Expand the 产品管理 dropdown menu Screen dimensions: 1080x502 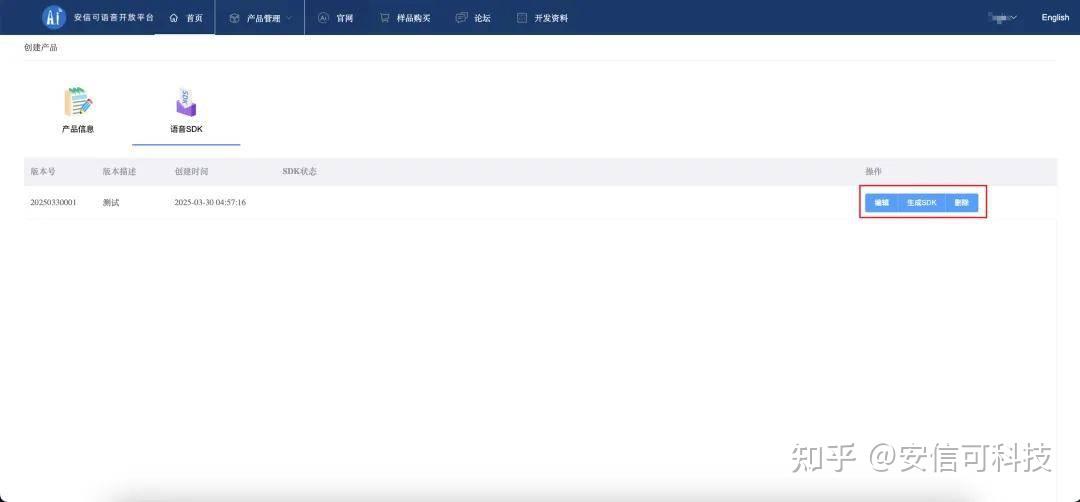click(269, 19)
